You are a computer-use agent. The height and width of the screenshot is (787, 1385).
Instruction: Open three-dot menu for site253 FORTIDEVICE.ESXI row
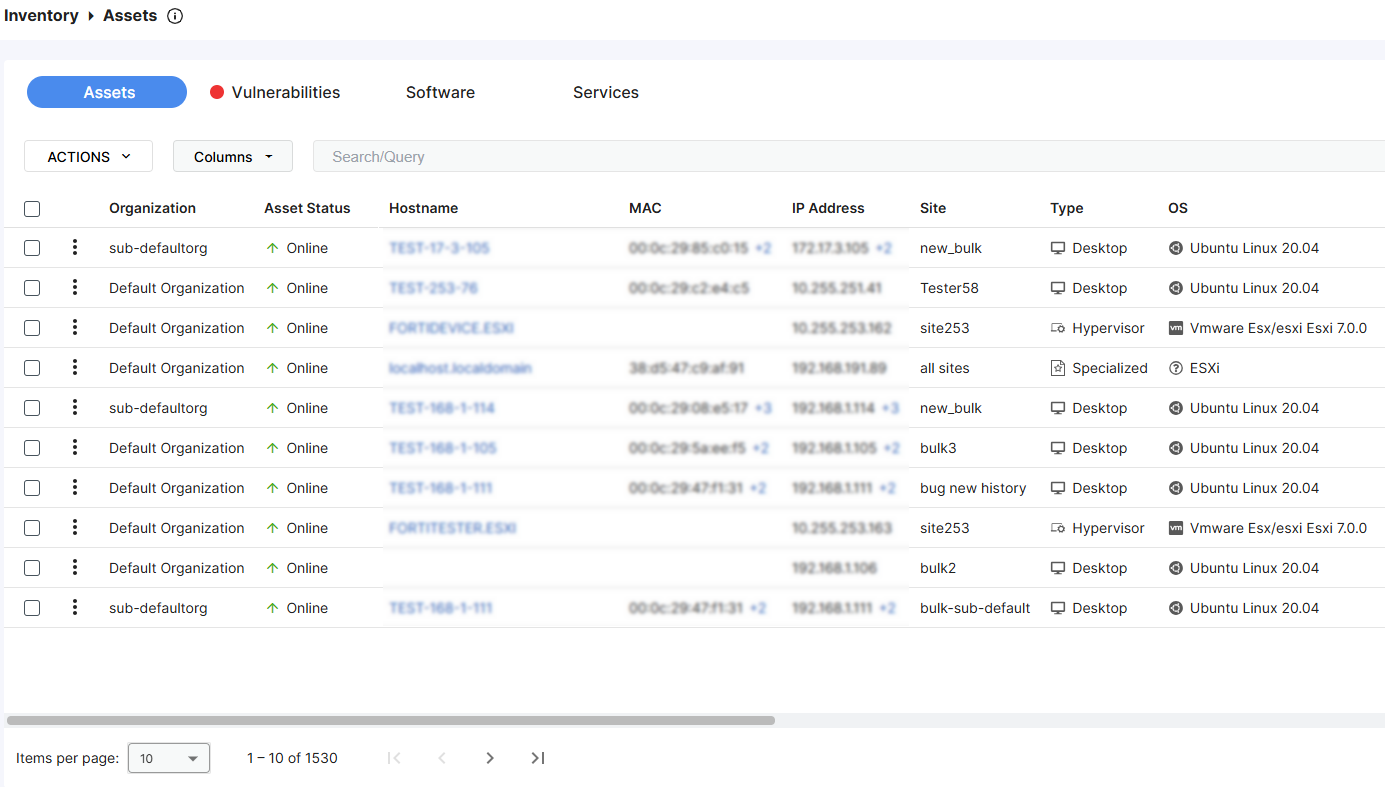(x=75, y=328)
